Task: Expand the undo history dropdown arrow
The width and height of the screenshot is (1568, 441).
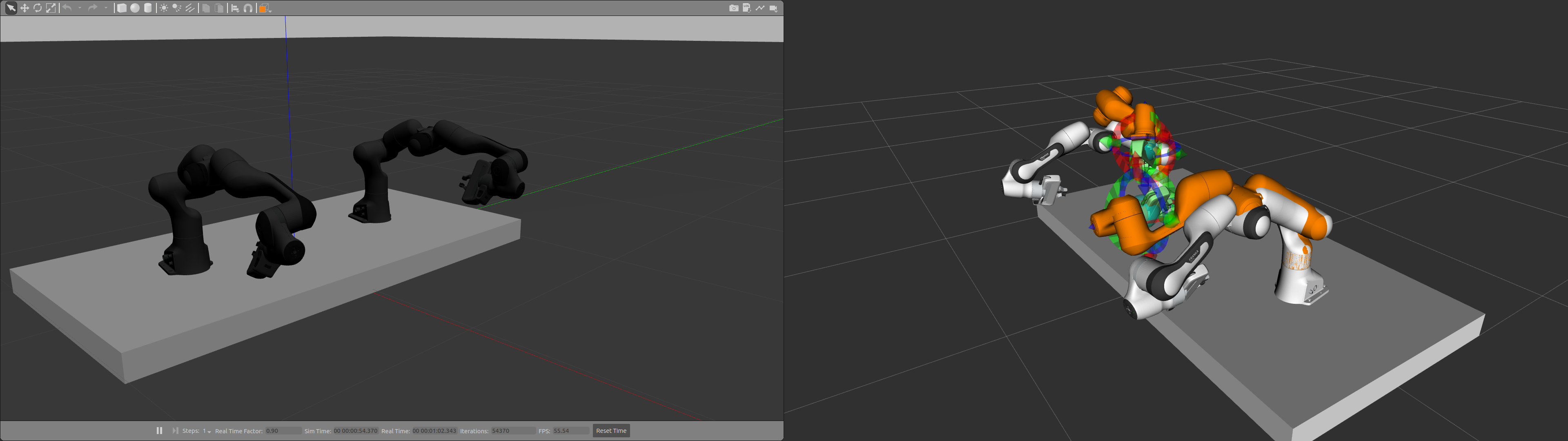Action: [x=80, y=8]
